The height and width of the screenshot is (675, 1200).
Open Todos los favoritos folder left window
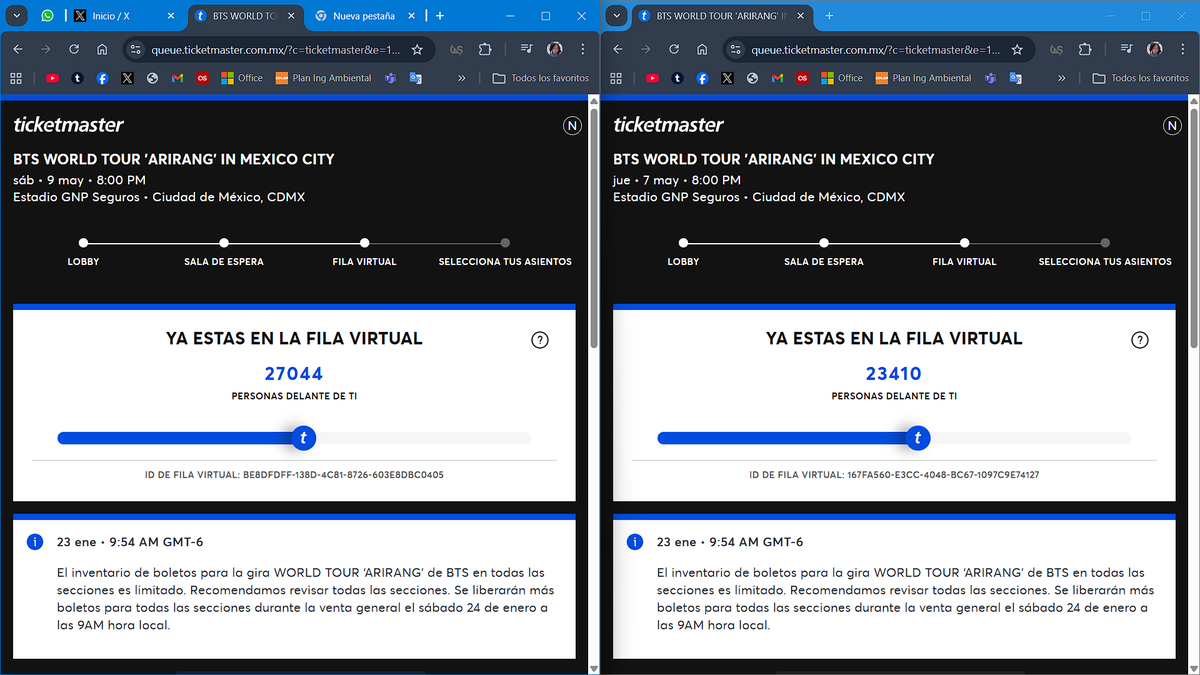541,78
